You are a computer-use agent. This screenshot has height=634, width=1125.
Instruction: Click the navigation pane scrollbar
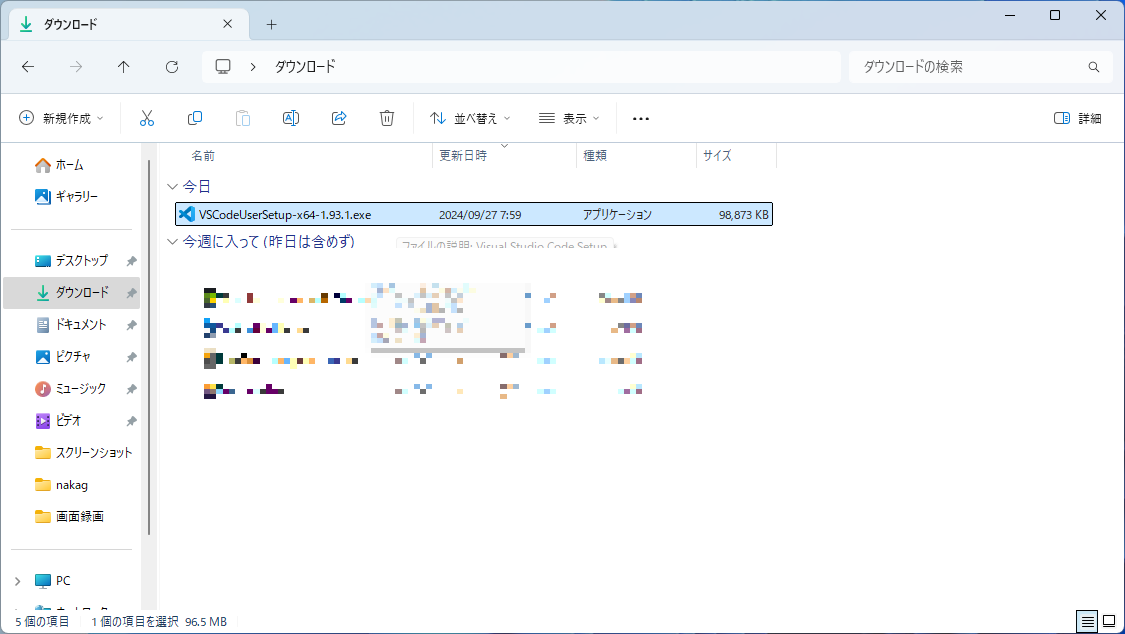(149, 348)
